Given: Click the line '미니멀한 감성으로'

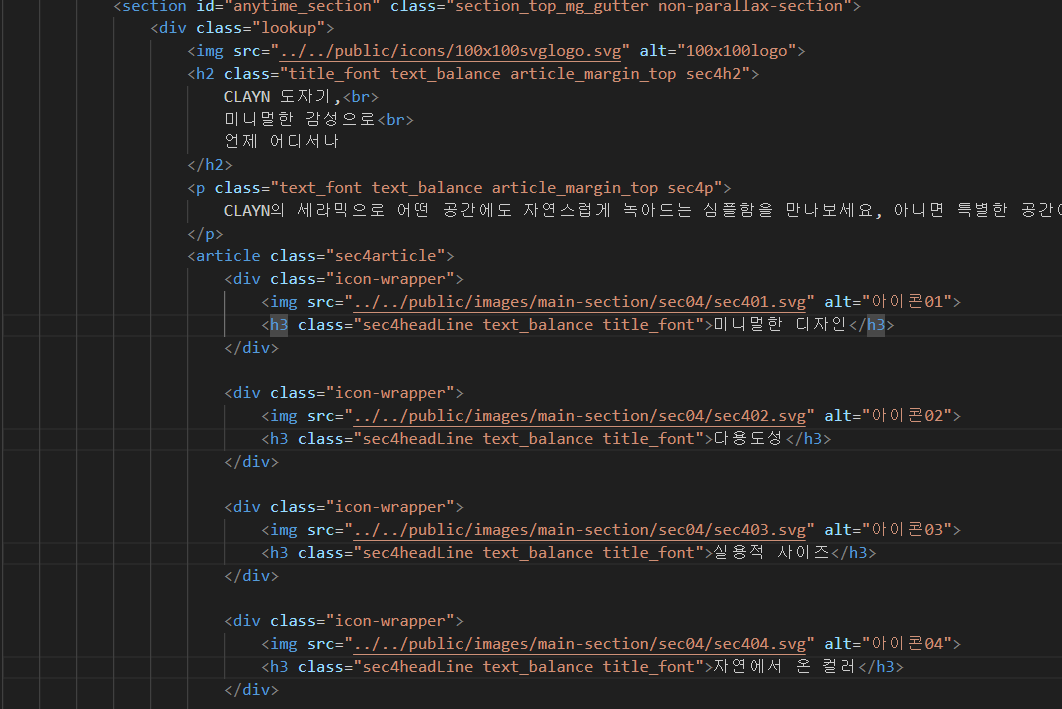Looking at the screenshot, I should tap(300, 120).
